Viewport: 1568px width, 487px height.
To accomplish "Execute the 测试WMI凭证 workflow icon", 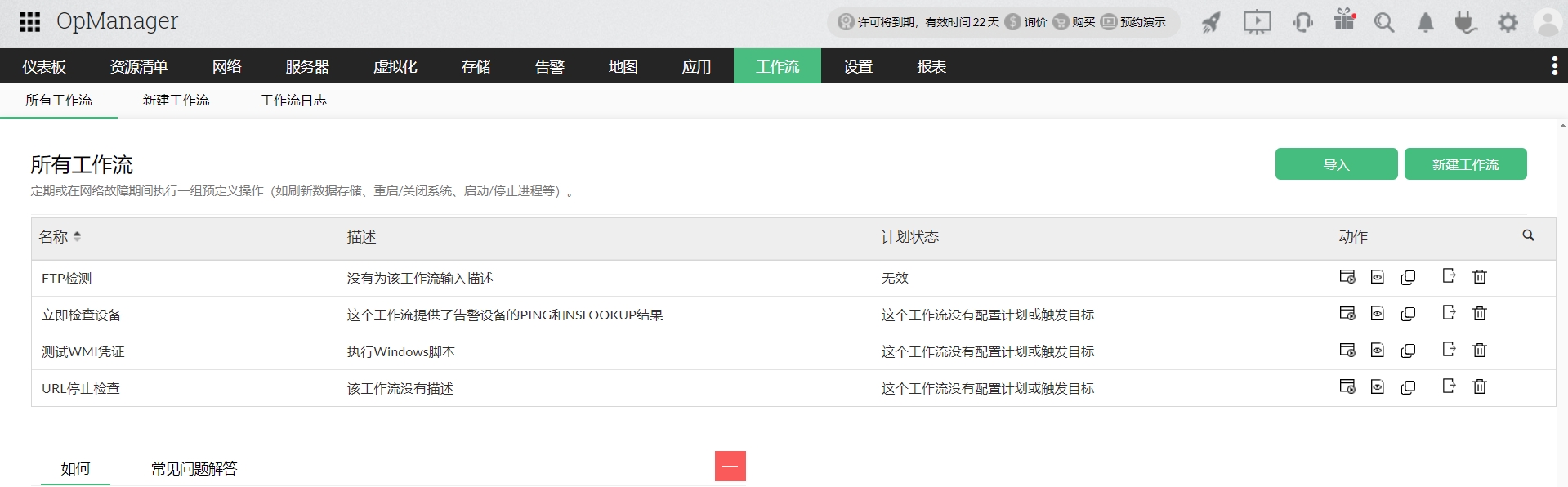I will (x=1347, y=351).
